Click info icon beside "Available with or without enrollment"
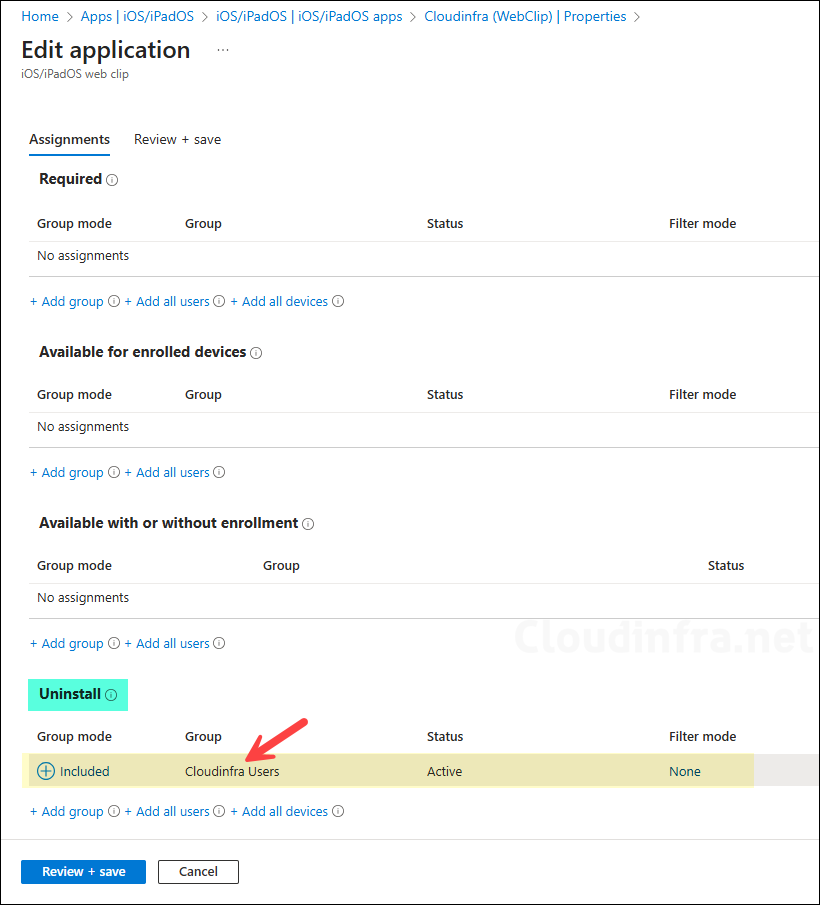This screenshot has width=820, height=905. pos(309,523)
